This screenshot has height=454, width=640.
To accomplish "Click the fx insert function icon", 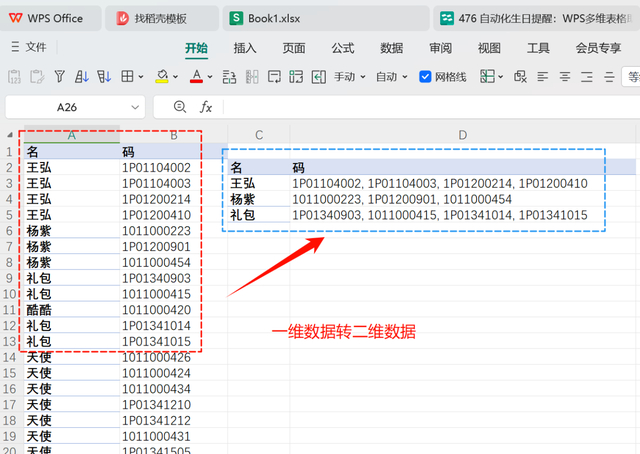I will [x=206, y=107].
